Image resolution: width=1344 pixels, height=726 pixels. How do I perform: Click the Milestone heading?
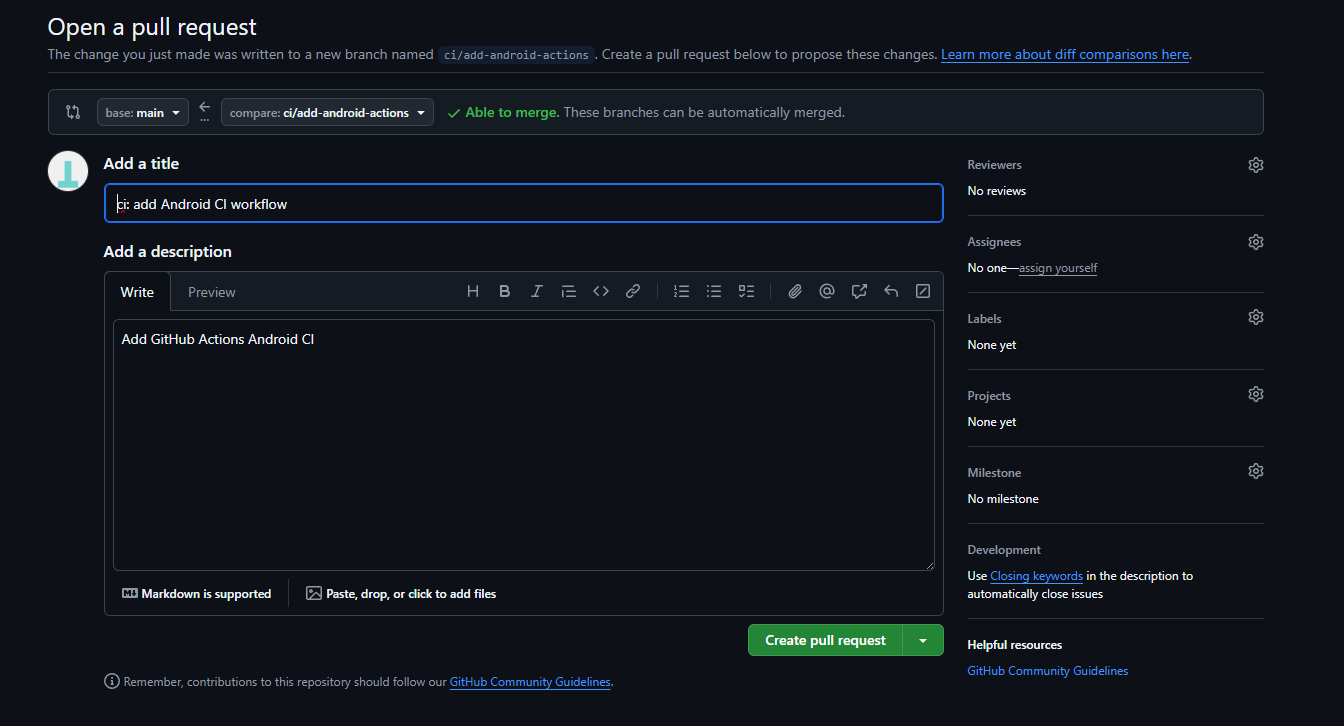pyautogui.click(x=994, y=473)
